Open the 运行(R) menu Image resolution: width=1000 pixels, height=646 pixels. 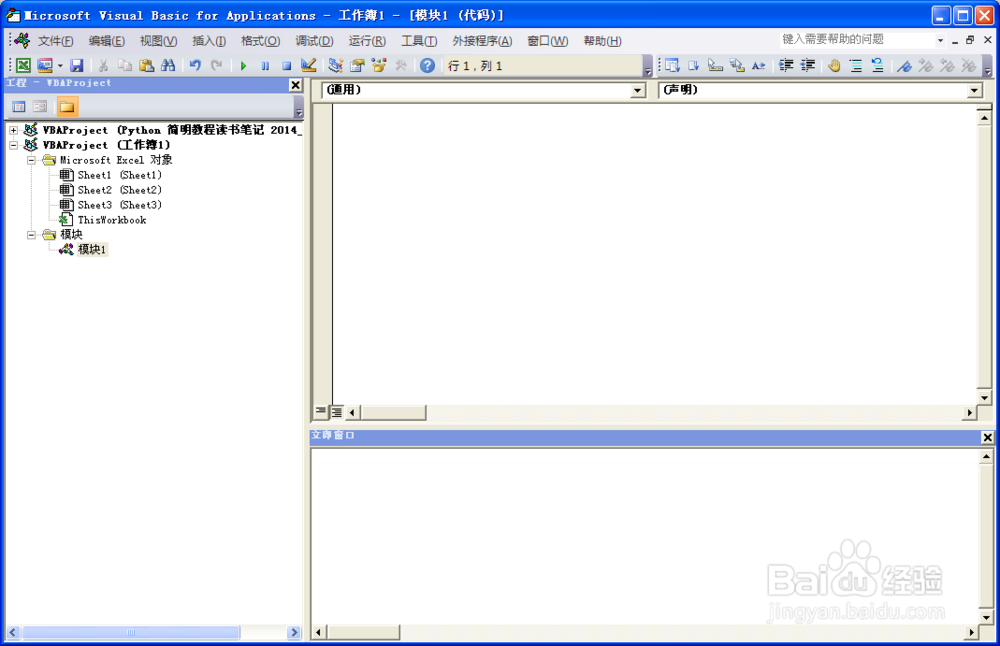point(367,41)
